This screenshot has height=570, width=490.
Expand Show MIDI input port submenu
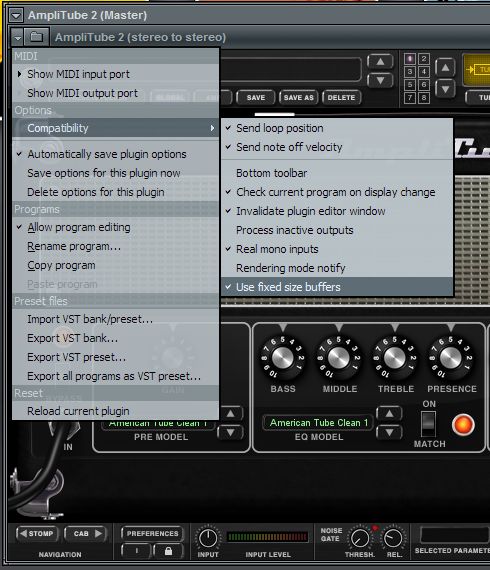(116, 74)
